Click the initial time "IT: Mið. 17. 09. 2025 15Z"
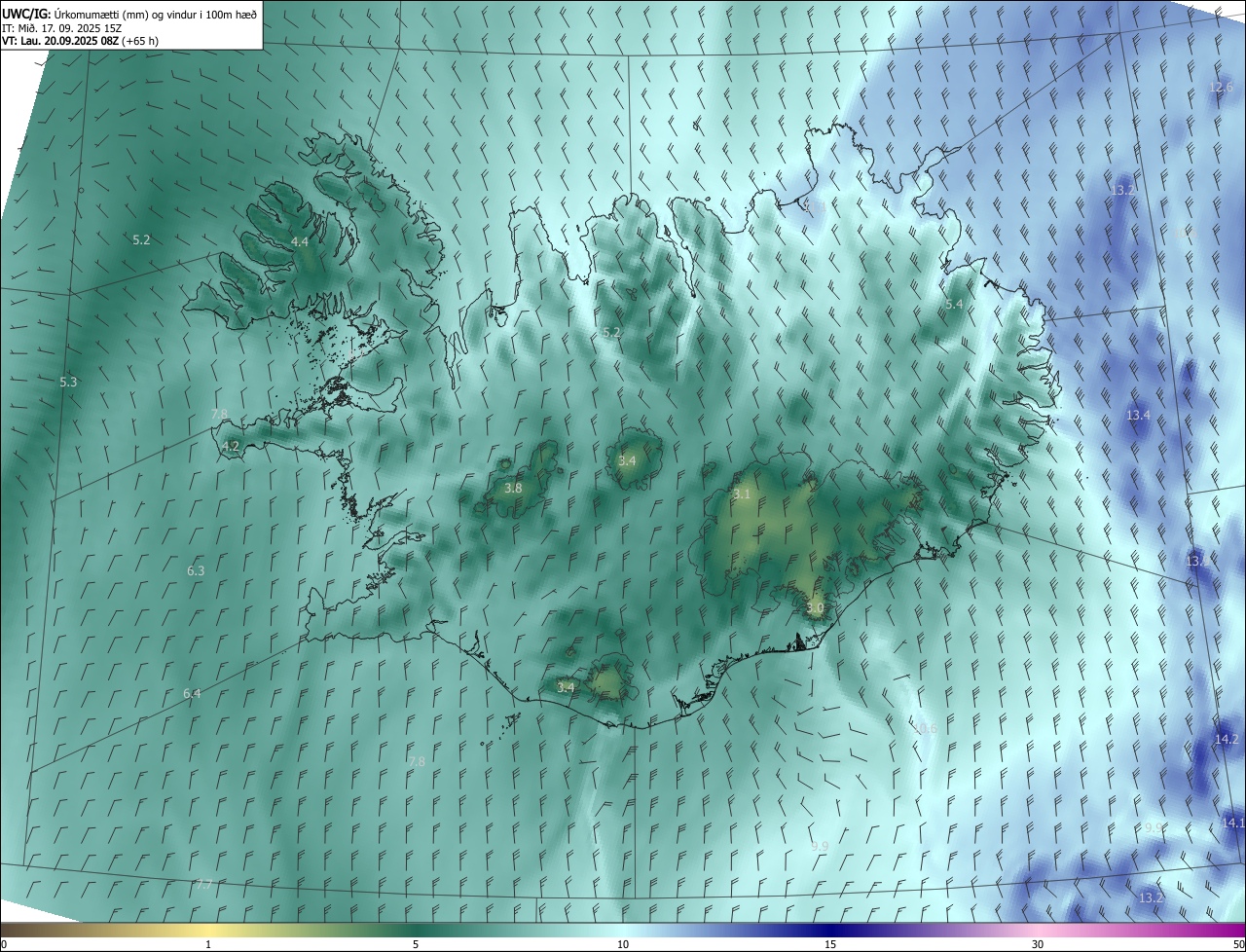Image resolution: width=1246 pixels, height=952 pixels. [x=61, y=28]
